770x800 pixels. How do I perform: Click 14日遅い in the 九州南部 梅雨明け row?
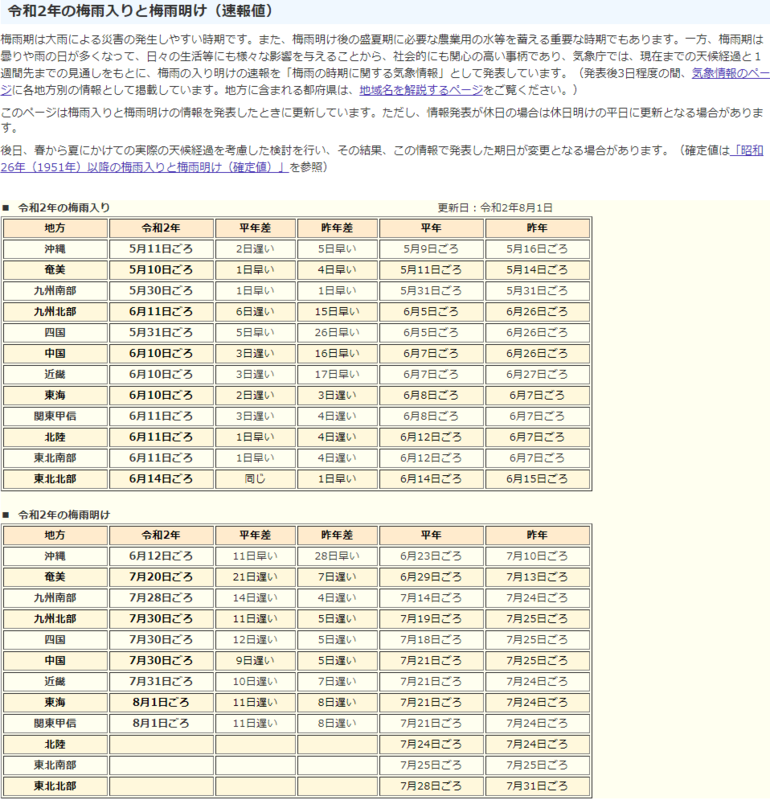click(255, 598)
